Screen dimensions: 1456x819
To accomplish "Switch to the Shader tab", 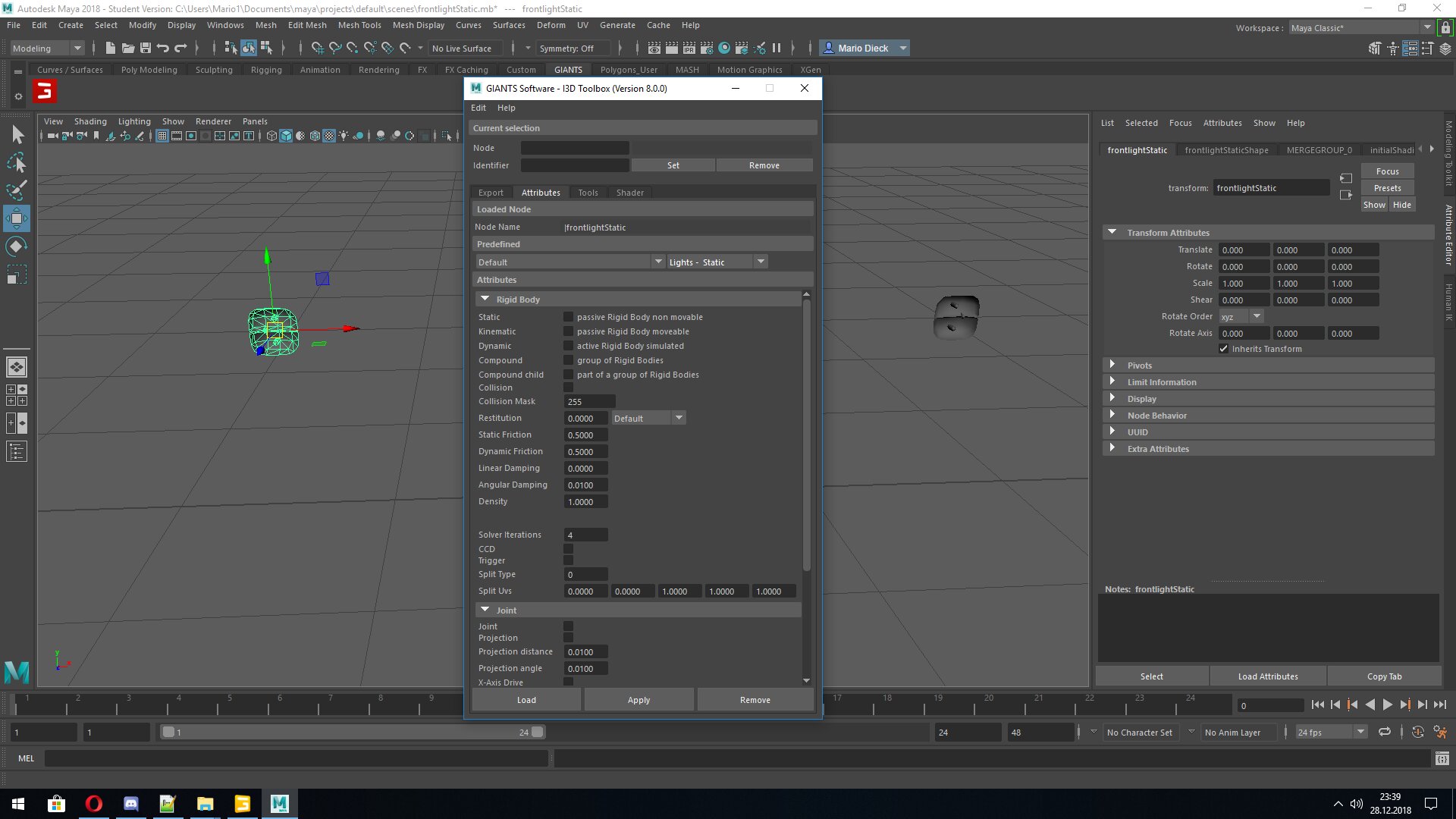I will point(630,193).
